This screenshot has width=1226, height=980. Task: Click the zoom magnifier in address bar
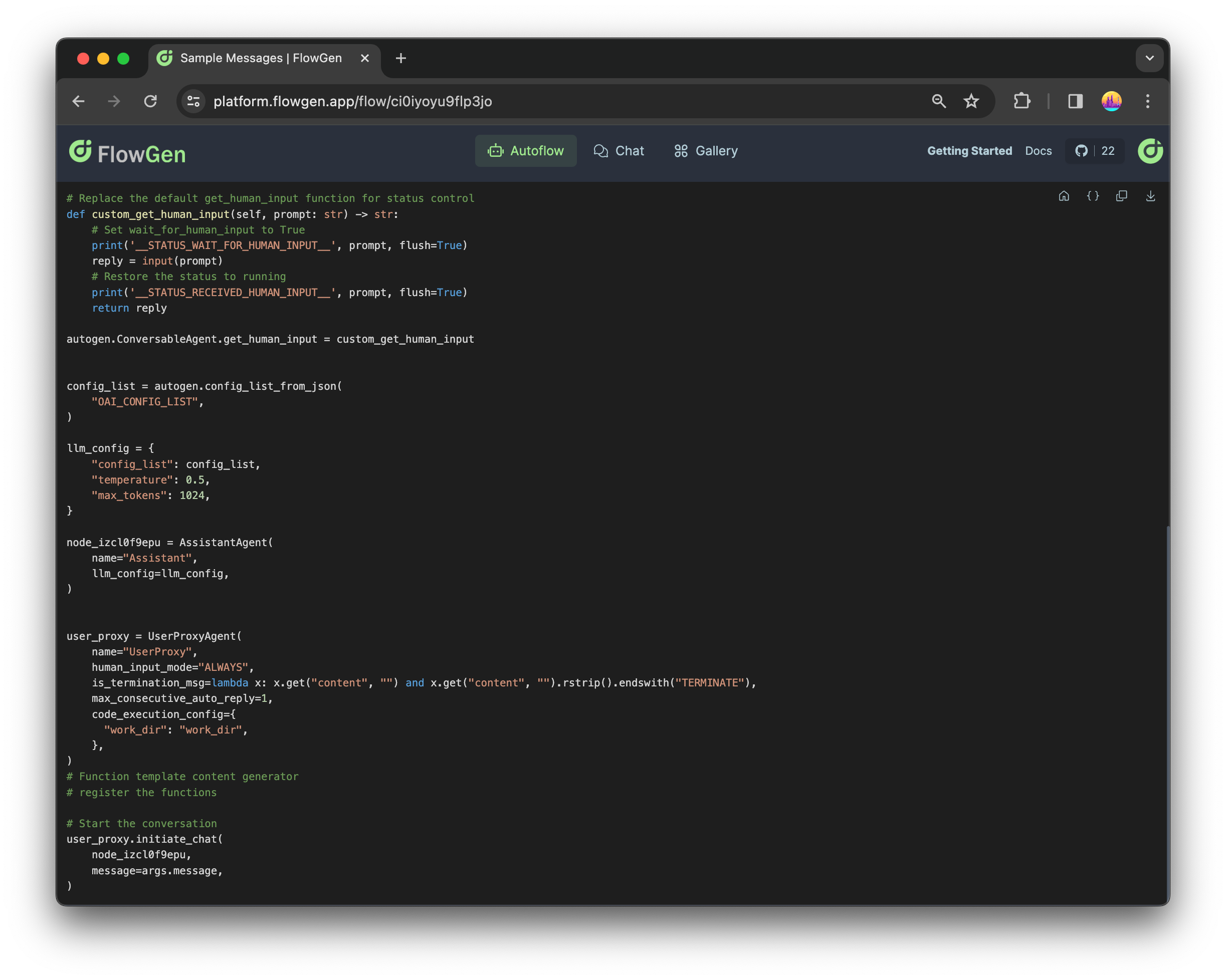(x=939, y=101)
